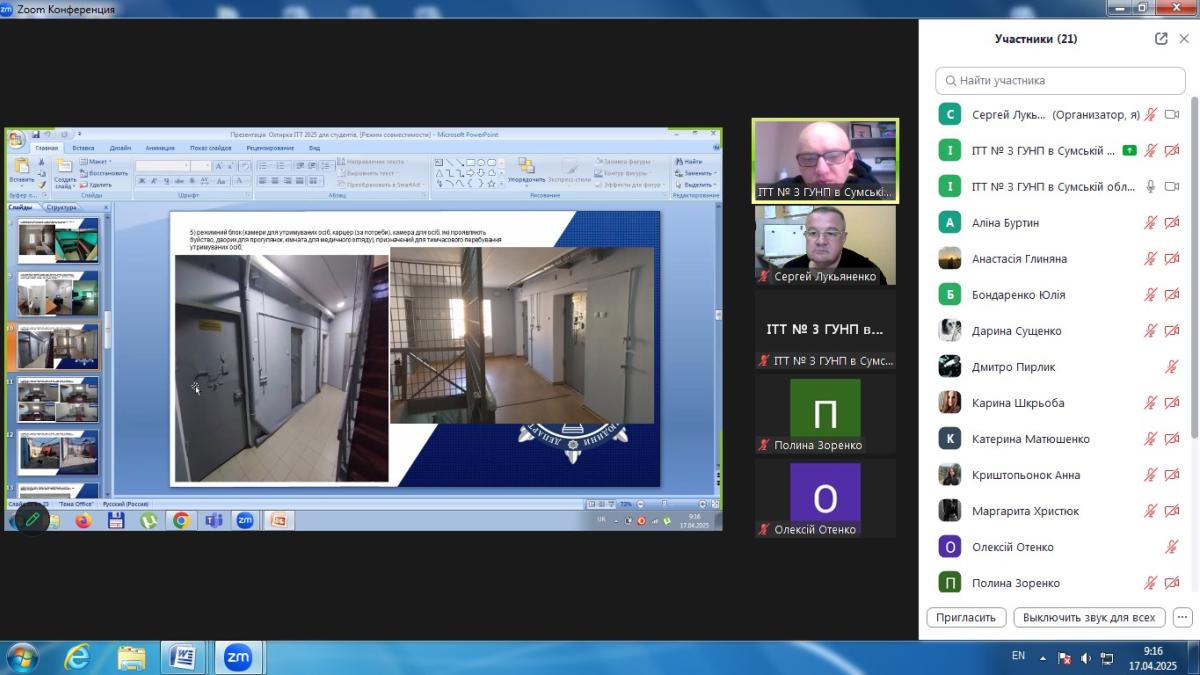
Task: Open more options ellipsis in participants panel
Action: (x=1182, y=617)
